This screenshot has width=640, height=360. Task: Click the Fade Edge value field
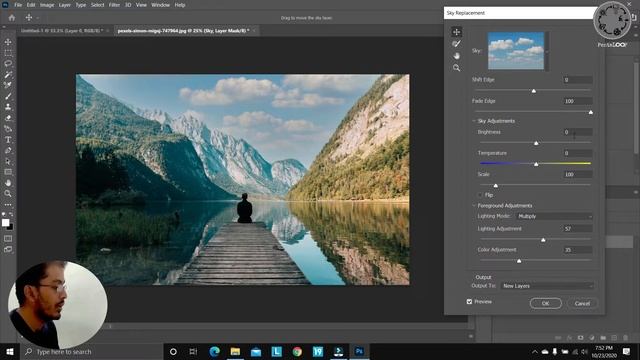(578, 101)
